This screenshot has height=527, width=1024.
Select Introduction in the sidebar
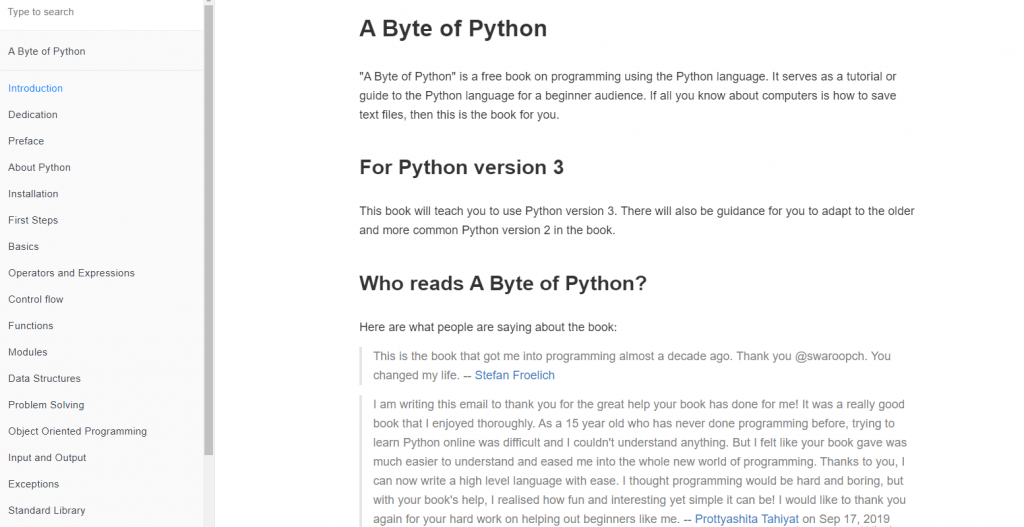click(x=35, y=88)
